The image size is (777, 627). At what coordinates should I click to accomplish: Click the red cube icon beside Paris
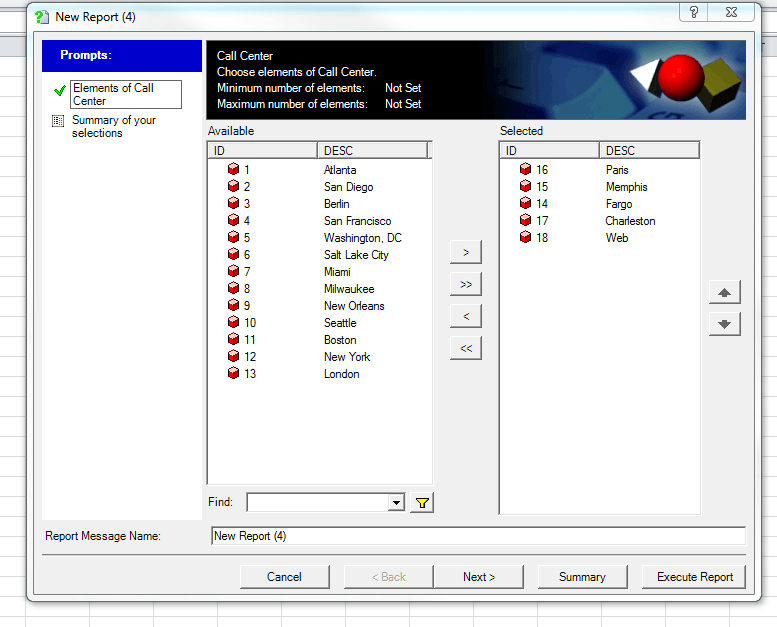pyautogui.click(x=525, y=170)
